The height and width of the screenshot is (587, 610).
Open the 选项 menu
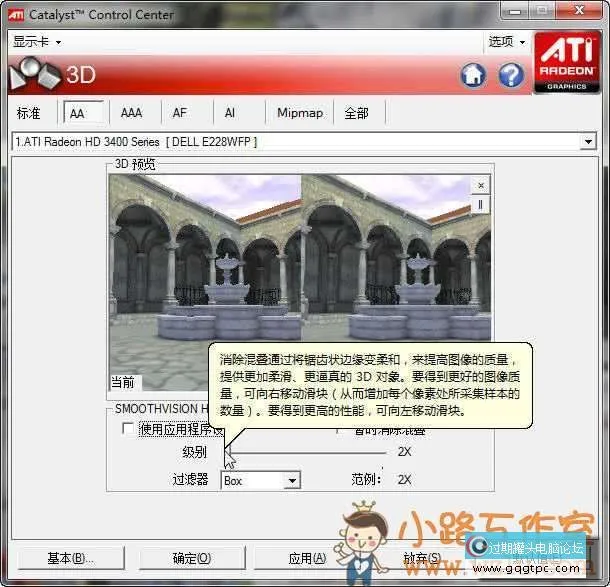(x=506, y=42)
